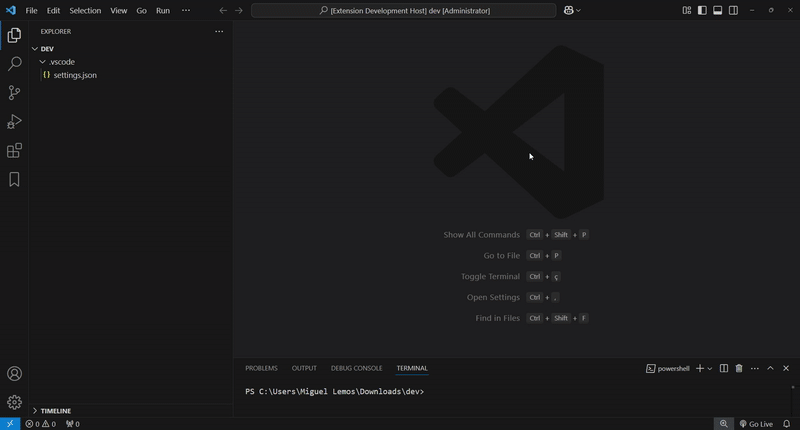The image size is (800, 430).
Task: Open the Run and Debug view
Action: 14,121
